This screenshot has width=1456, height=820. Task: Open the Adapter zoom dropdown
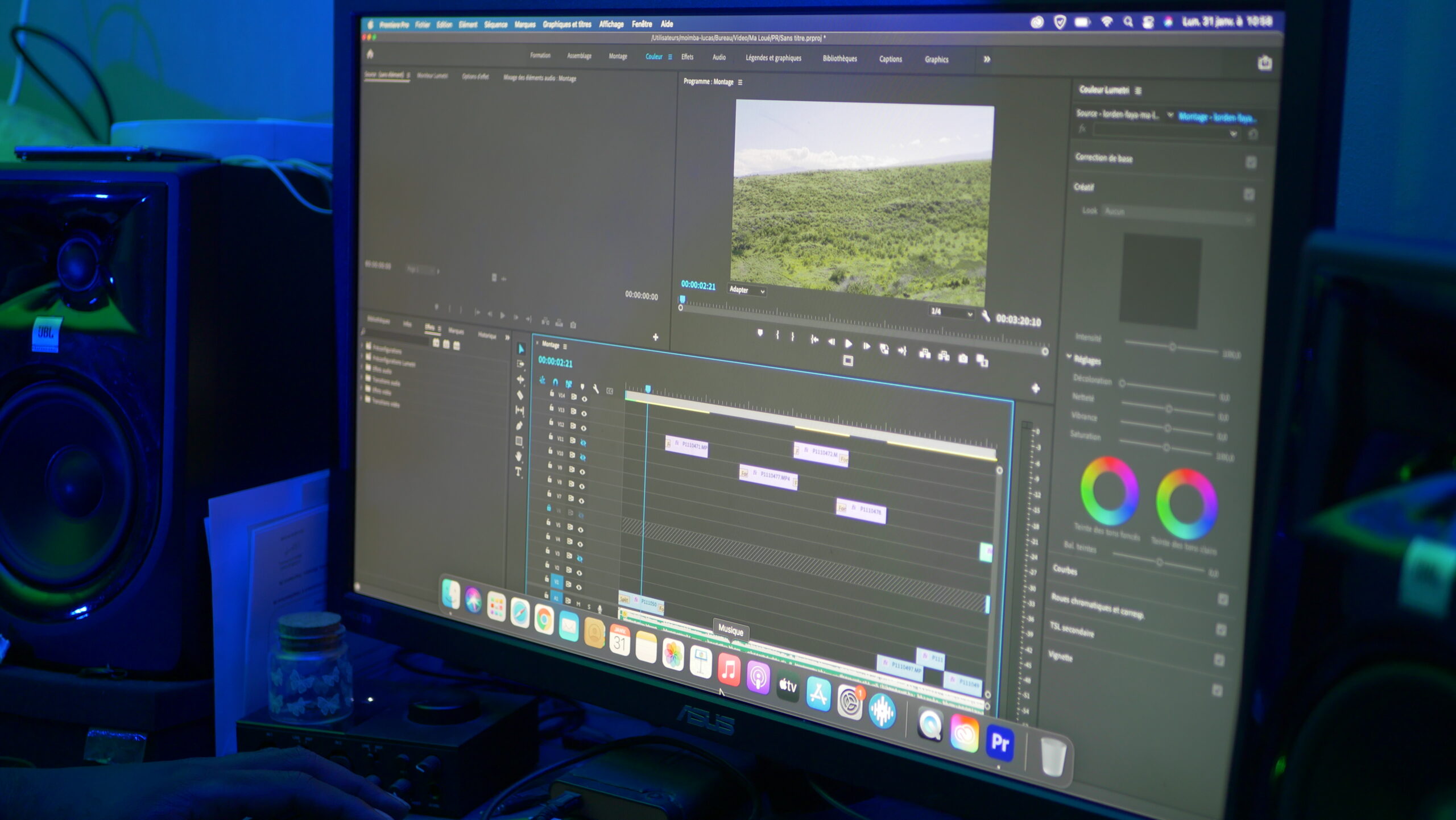tap(747, 290)
